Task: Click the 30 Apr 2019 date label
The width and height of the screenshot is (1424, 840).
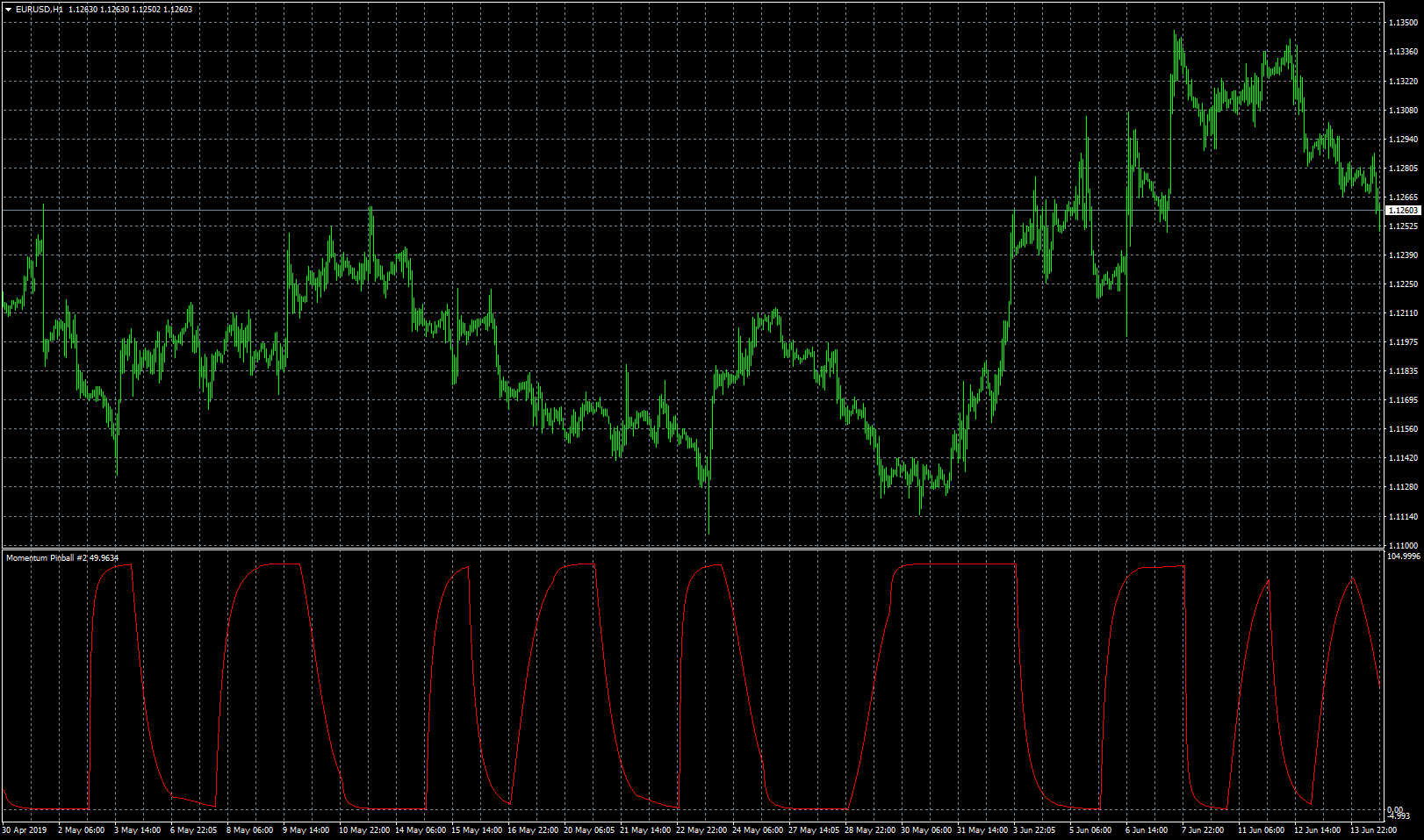Action: pos(25,830)
